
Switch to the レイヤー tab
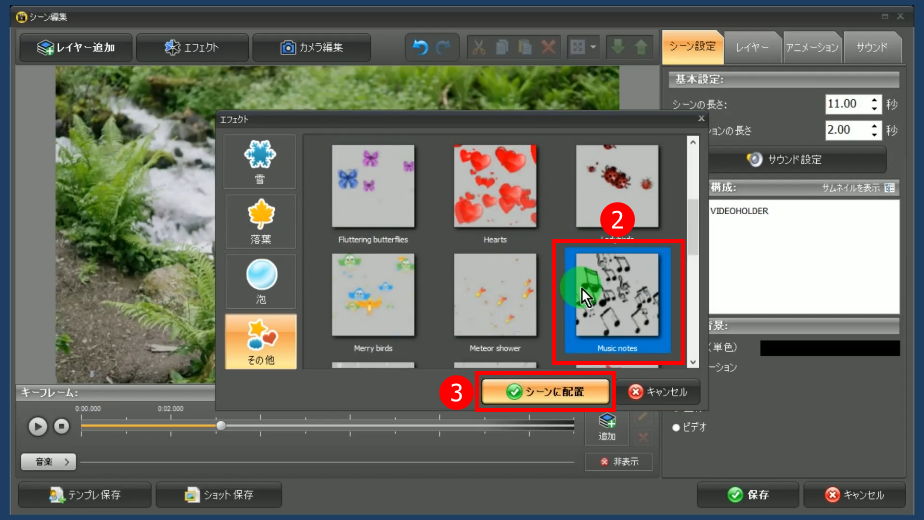[751, 46]
